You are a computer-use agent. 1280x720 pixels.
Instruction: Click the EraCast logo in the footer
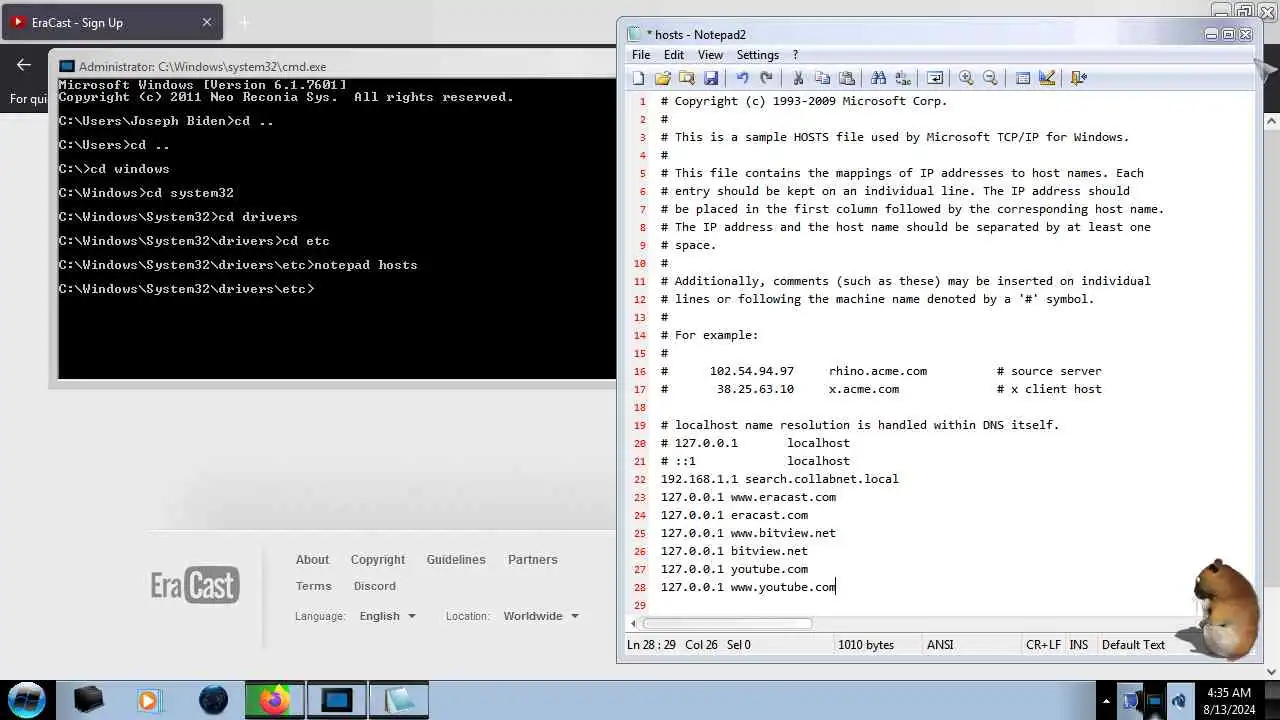pos(195,585)
